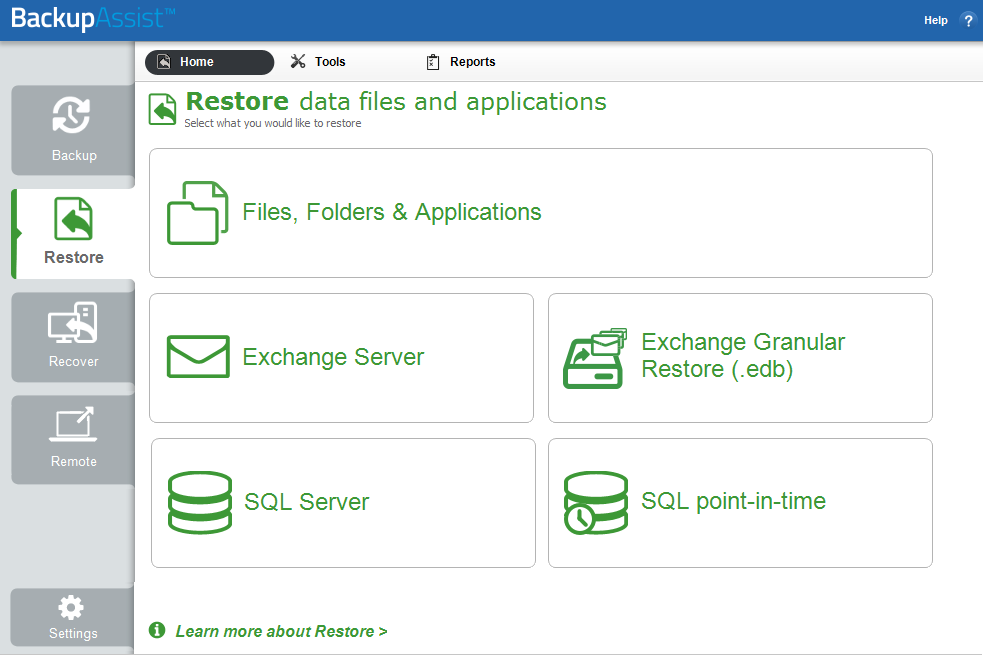
Task: Choose Exchange Granular Restore (.edb)
Action: (740, 358)
